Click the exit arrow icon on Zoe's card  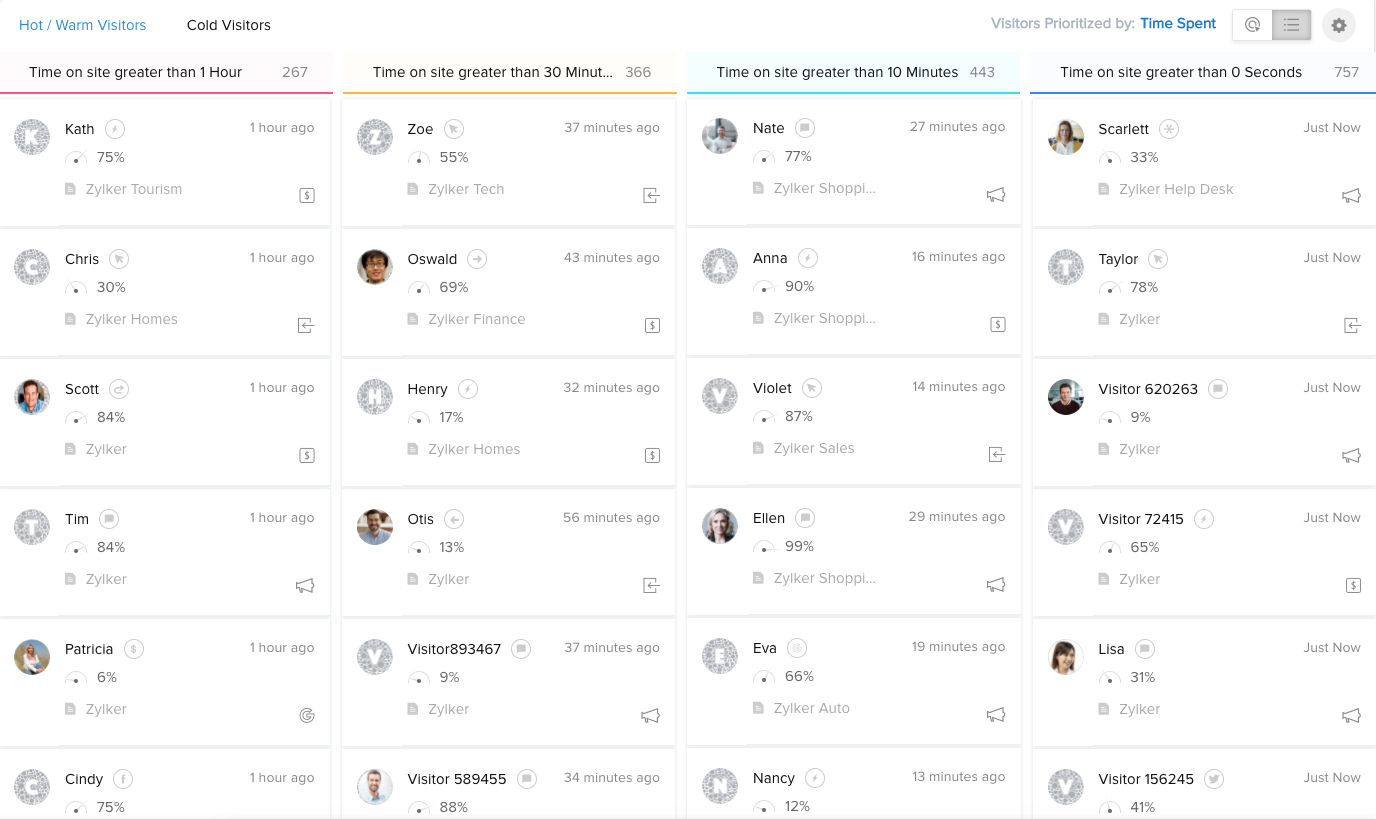[x=651, y=196]
